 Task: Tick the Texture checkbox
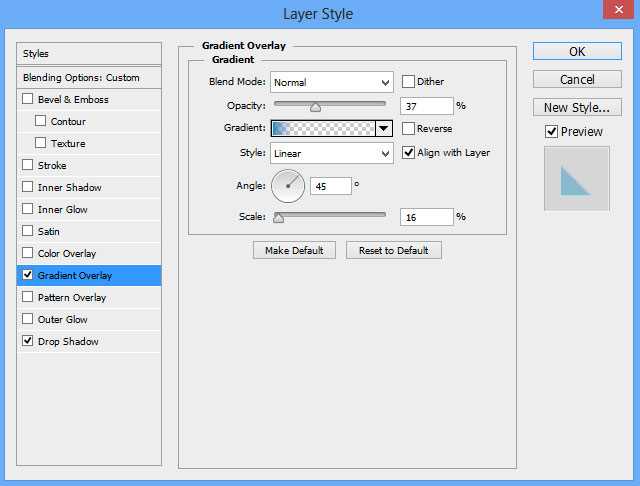(40, 143)
